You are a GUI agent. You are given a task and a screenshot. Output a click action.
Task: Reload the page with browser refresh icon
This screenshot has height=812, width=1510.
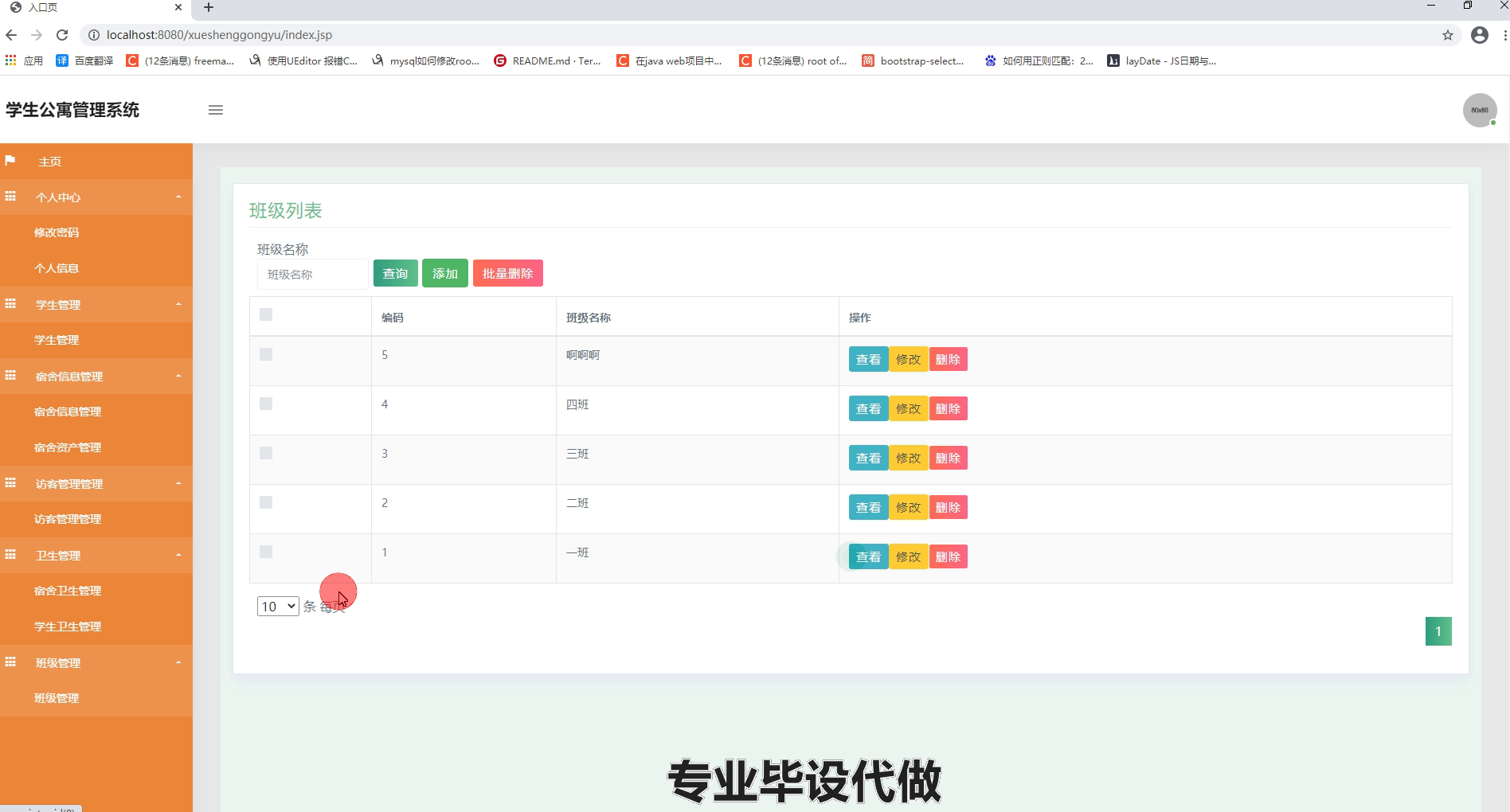(x=62, y=35)
